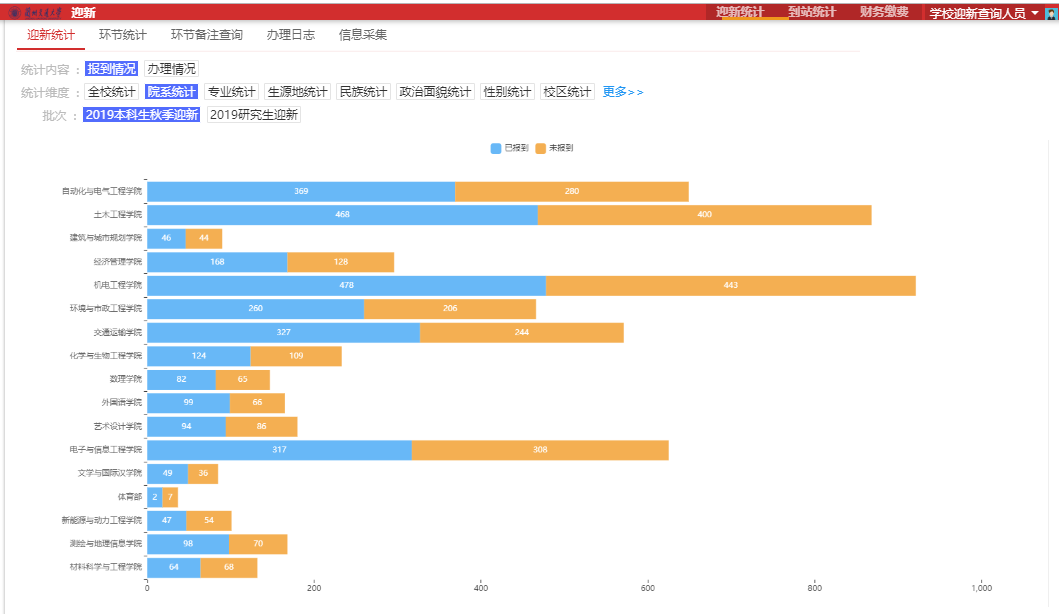Open the 办理日志 tab

point(290,35)
